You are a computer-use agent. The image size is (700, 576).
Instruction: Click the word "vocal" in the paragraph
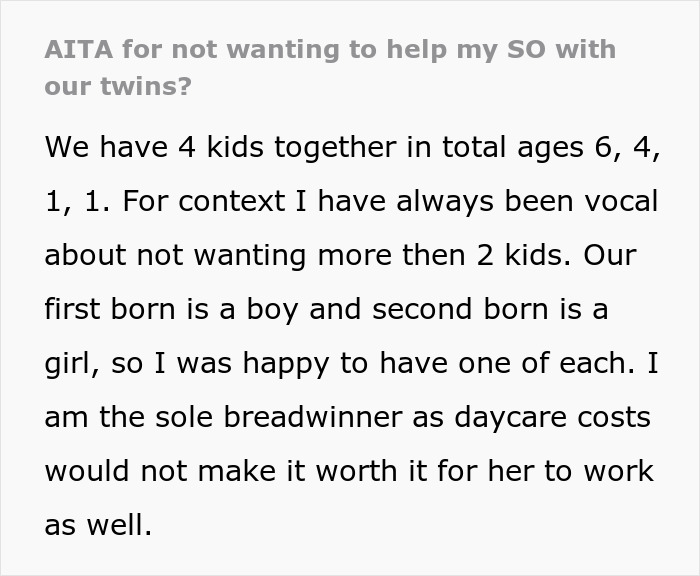coord(614,201)
